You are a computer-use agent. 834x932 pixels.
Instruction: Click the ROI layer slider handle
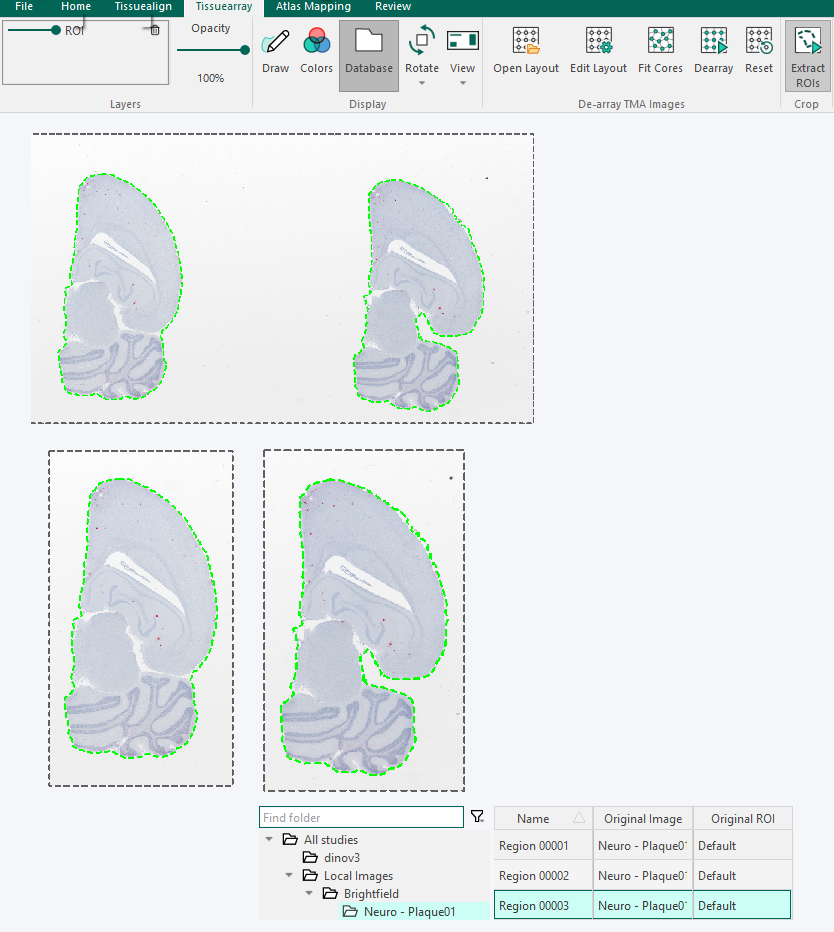(56, 30)
